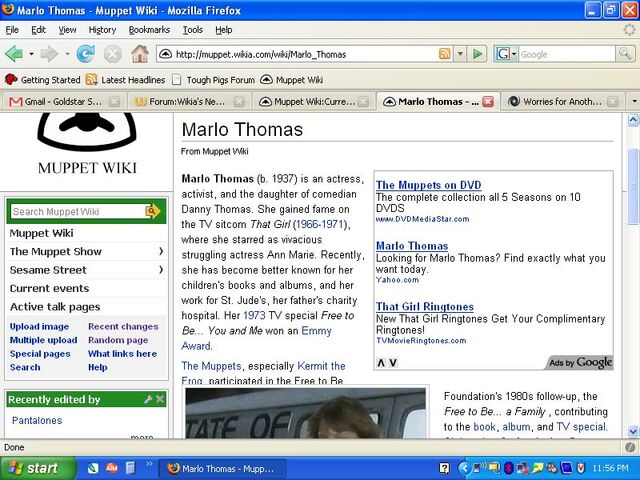Click the site identity icon in address bar

165,54
